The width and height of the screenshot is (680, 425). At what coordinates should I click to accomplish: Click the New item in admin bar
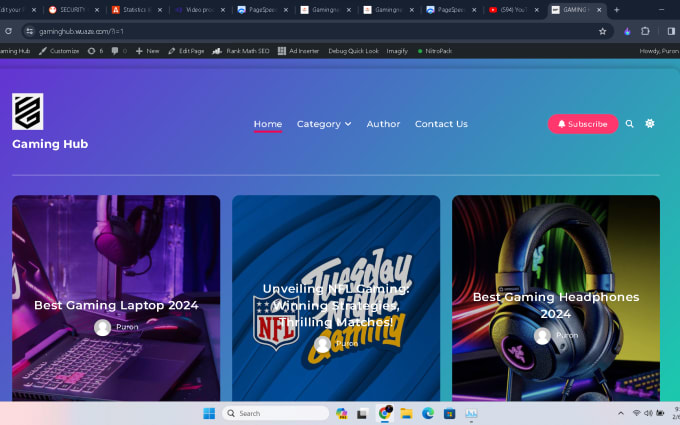pos(147,51)
